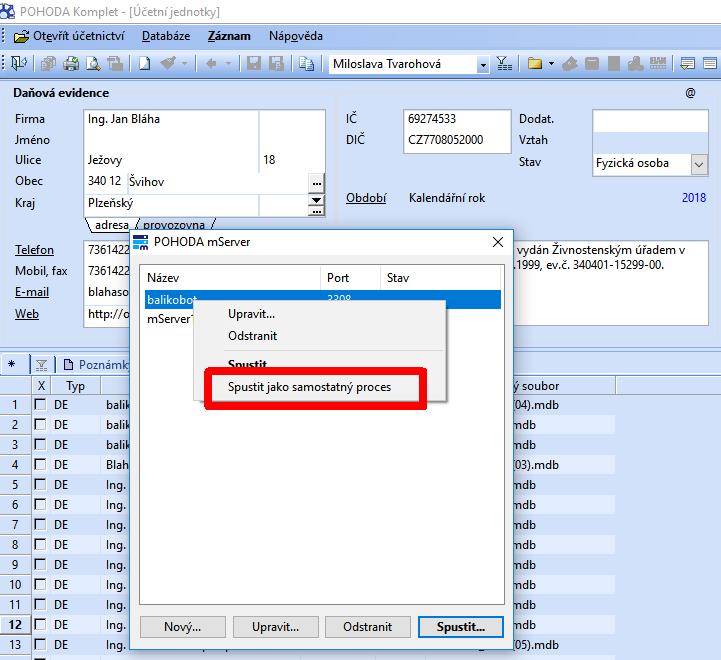Click the Nový... button in mServer dialog
Image resolution: width=721 pixels, height=660 pixels.
[x=183, y=627]
